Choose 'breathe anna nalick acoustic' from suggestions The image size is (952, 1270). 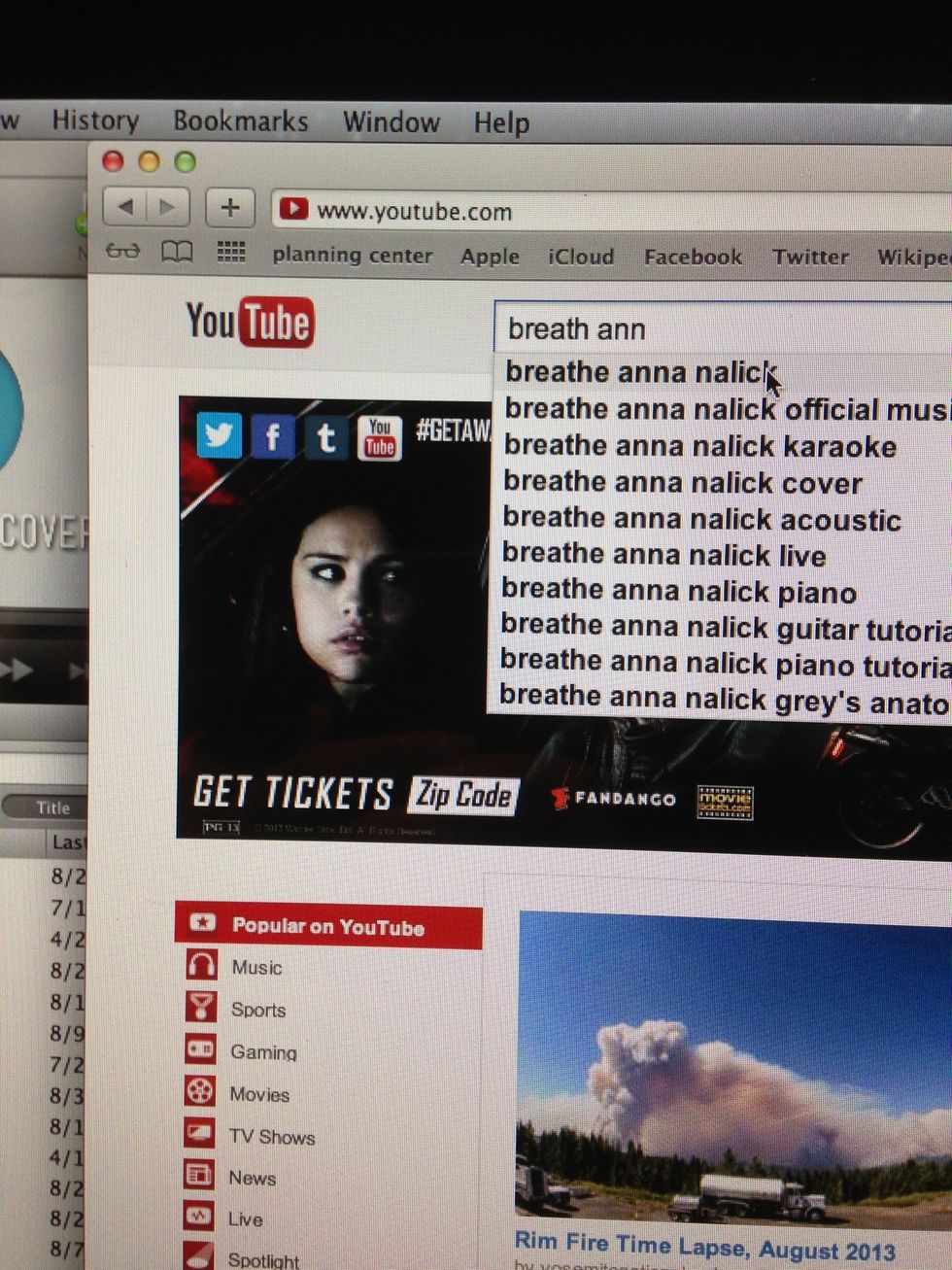point(701,520)
